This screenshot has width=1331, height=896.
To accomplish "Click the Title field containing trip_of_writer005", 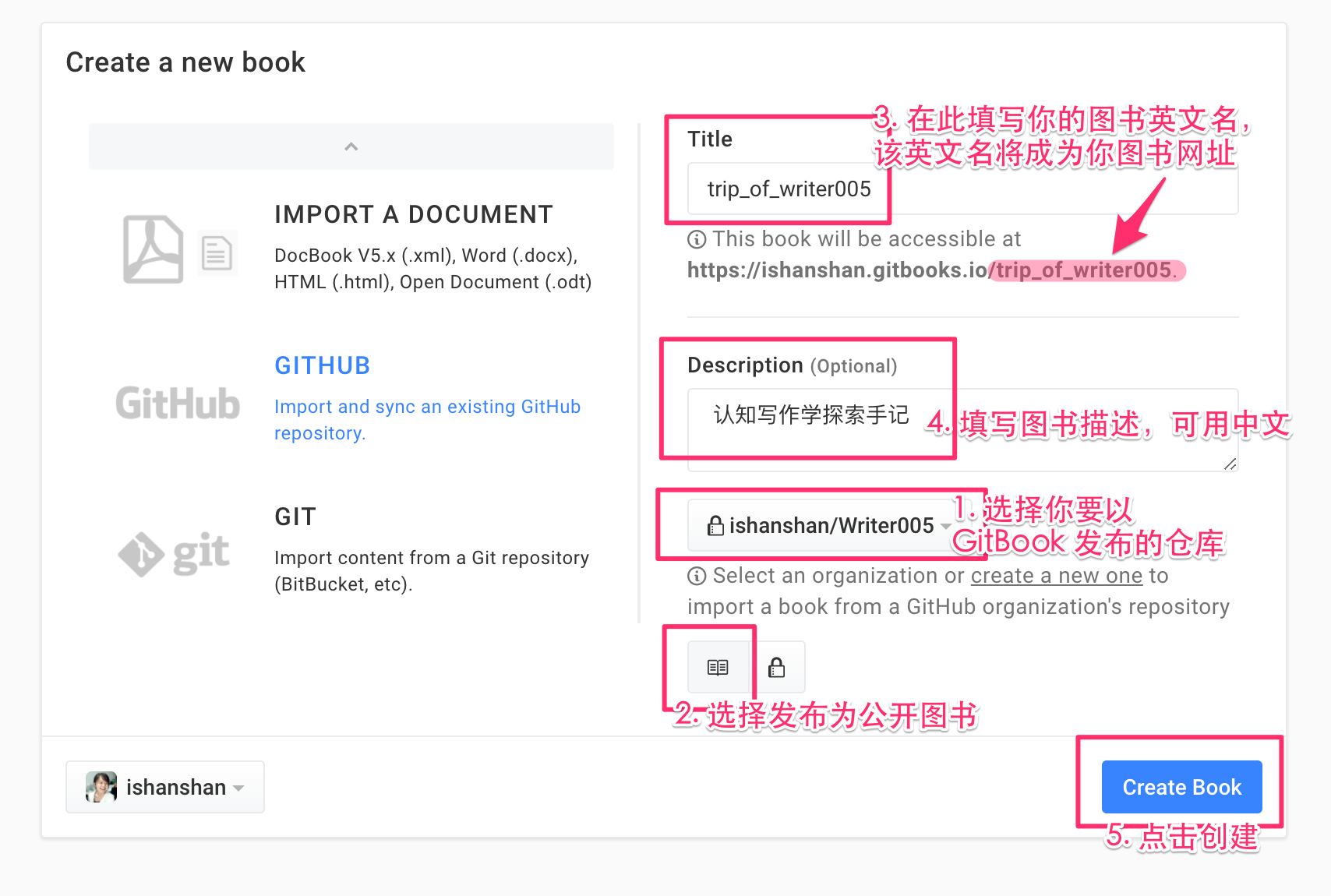I will (963, 189).
